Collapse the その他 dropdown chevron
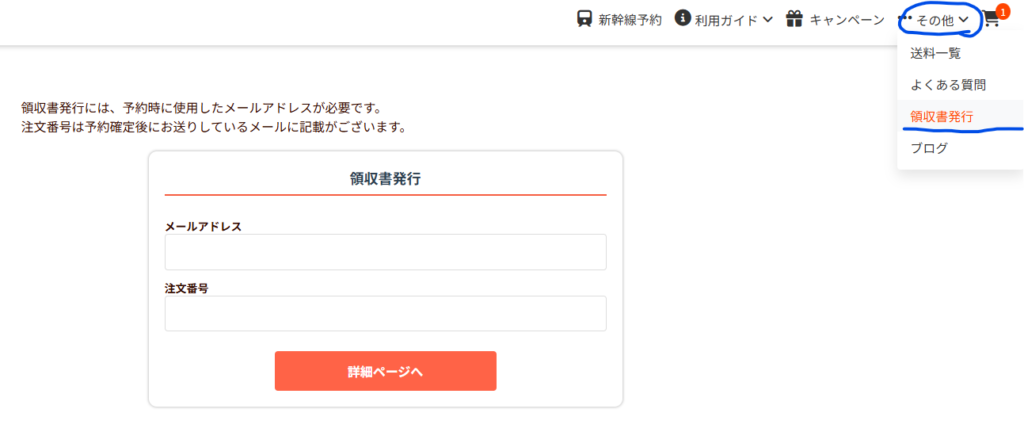 click(x=963, y=21)
